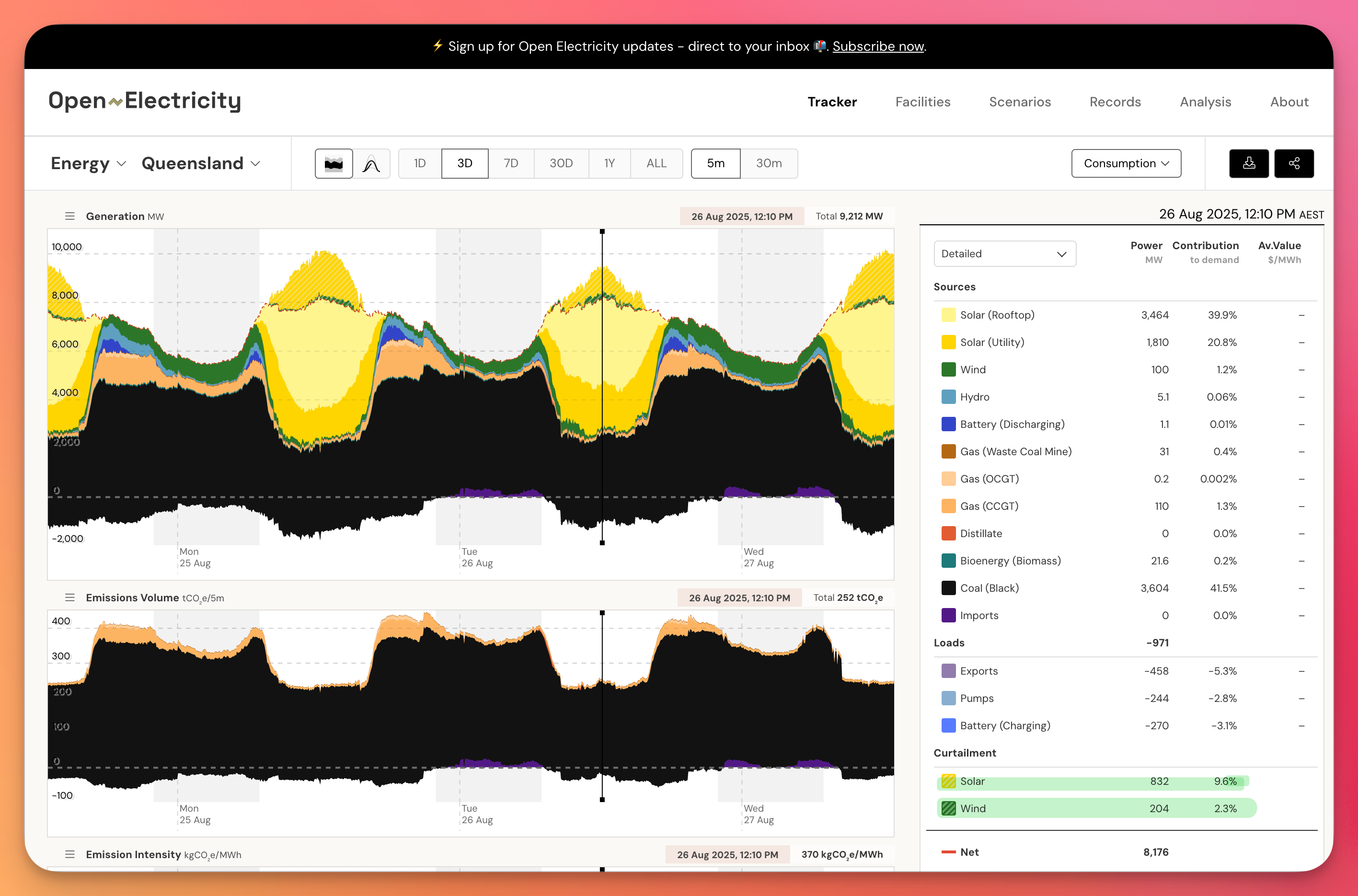Screen dimensions: 1358x896
Task: Toggle the Coal (Black) series visibility
Action: click(948, 588)
